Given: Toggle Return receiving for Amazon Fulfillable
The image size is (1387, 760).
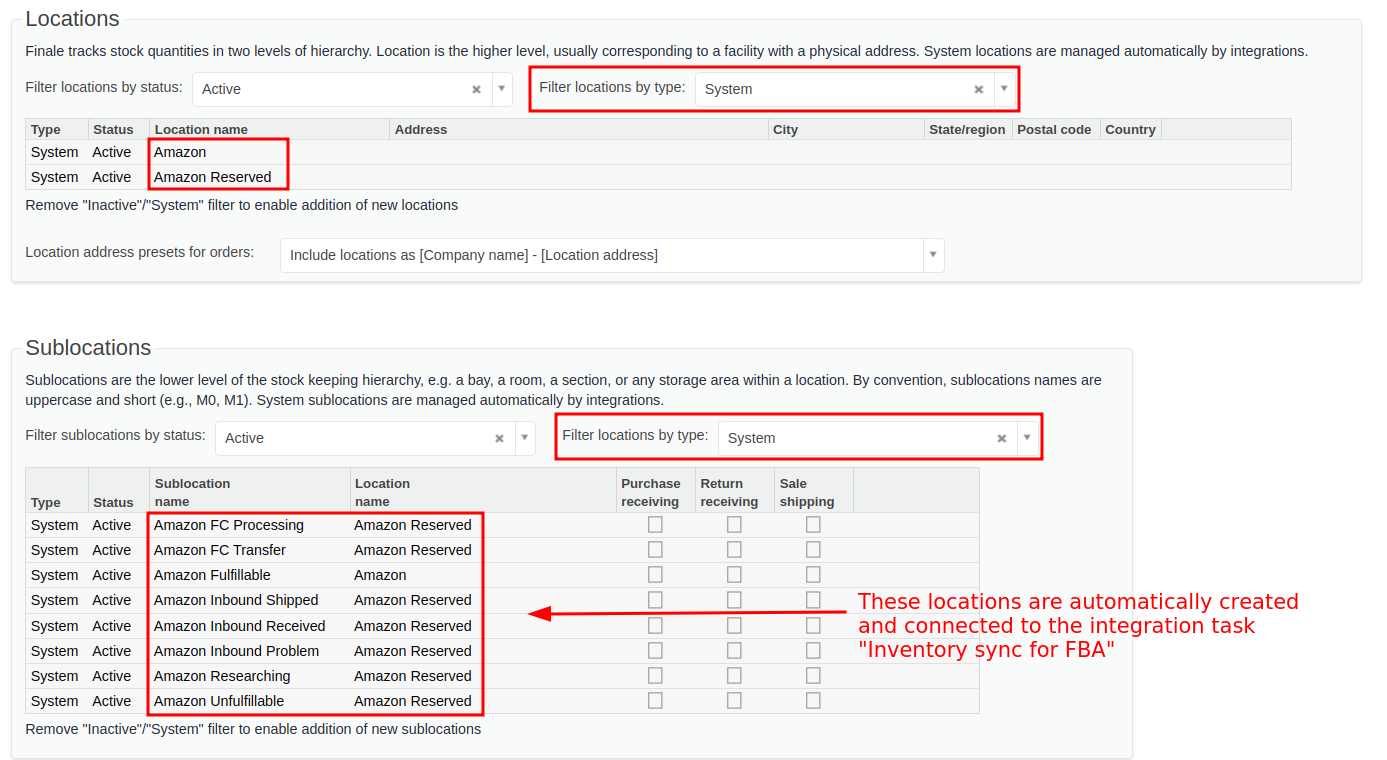Looking at the screenshot, I should tap(734, 574).
